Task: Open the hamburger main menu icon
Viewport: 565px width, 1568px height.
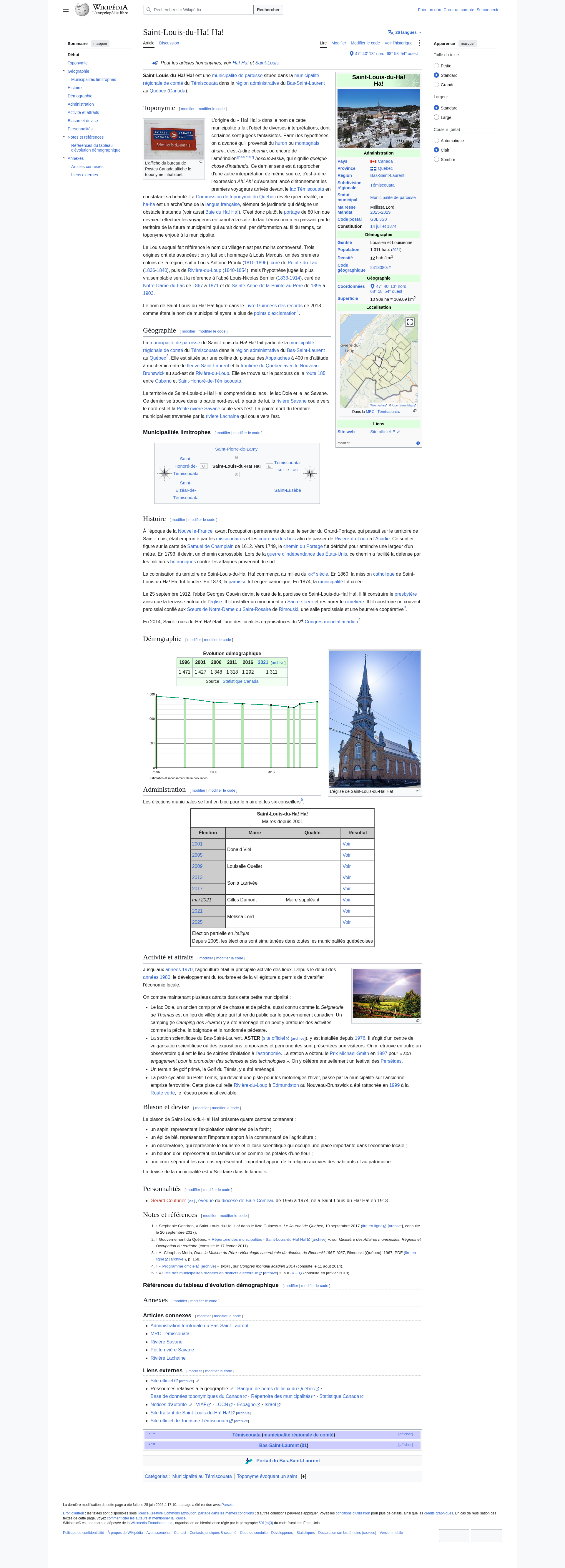Action: 66,10
